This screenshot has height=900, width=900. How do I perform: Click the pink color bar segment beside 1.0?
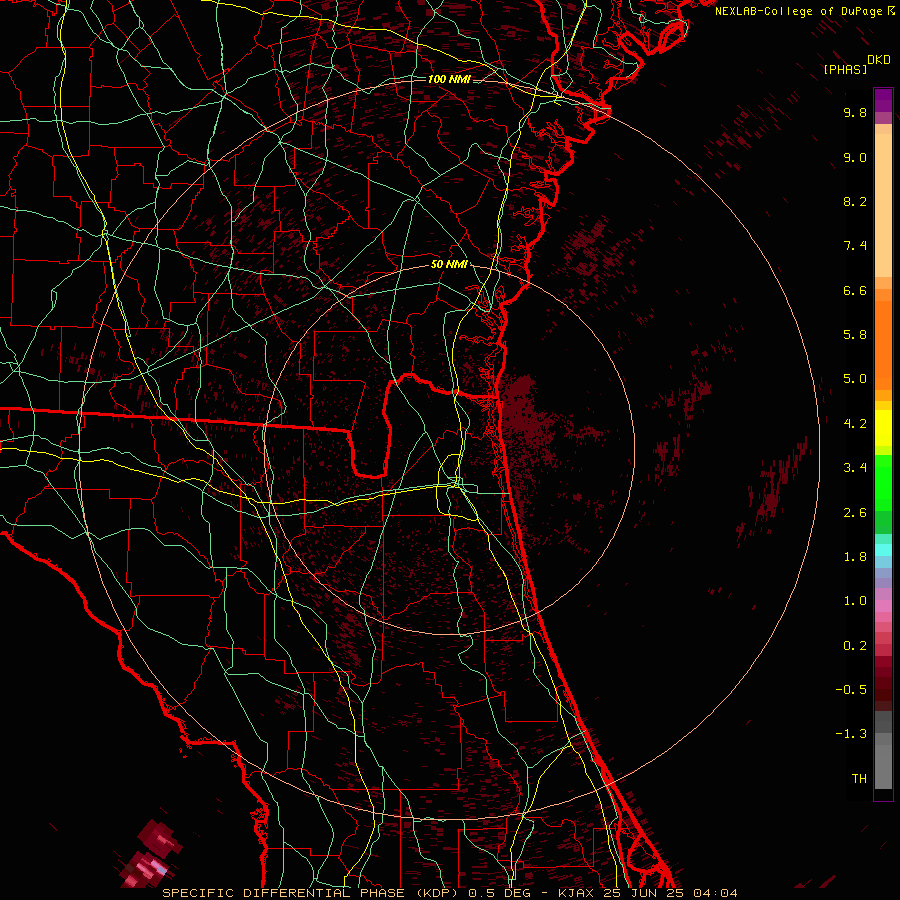(883, 606)
